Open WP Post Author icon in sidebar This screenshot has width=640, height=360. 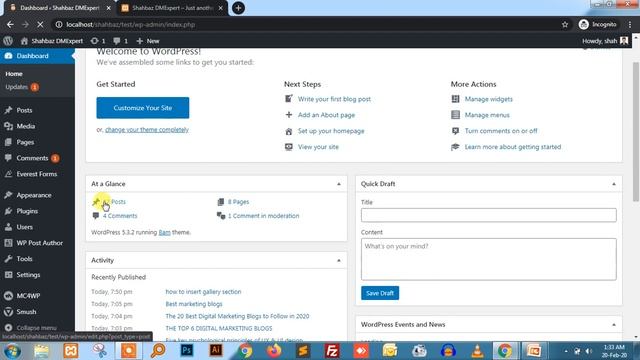tap(8, 243)
